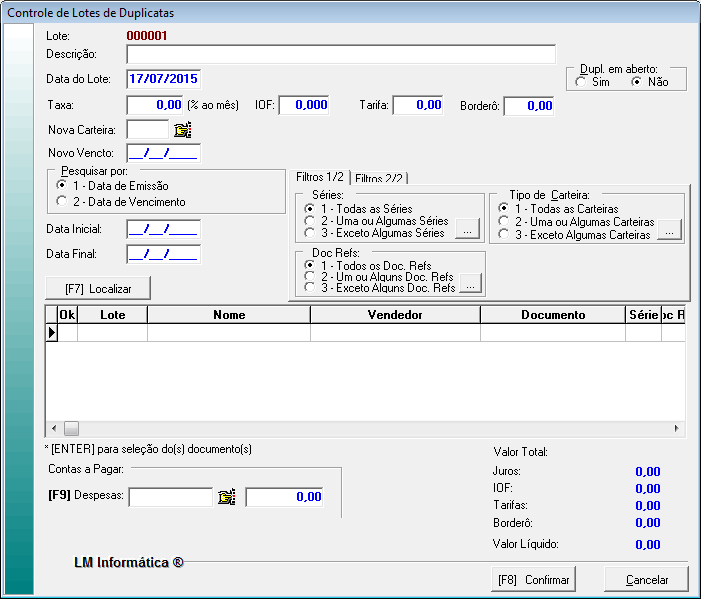Click into the Descrição text field
The height and width of the screenshot is (599, 701).
(340, 54)
